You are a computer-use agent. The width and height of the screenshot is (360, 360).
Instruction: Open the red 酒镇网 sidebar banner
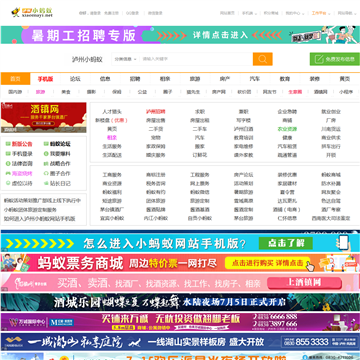(x=44, y=118)
